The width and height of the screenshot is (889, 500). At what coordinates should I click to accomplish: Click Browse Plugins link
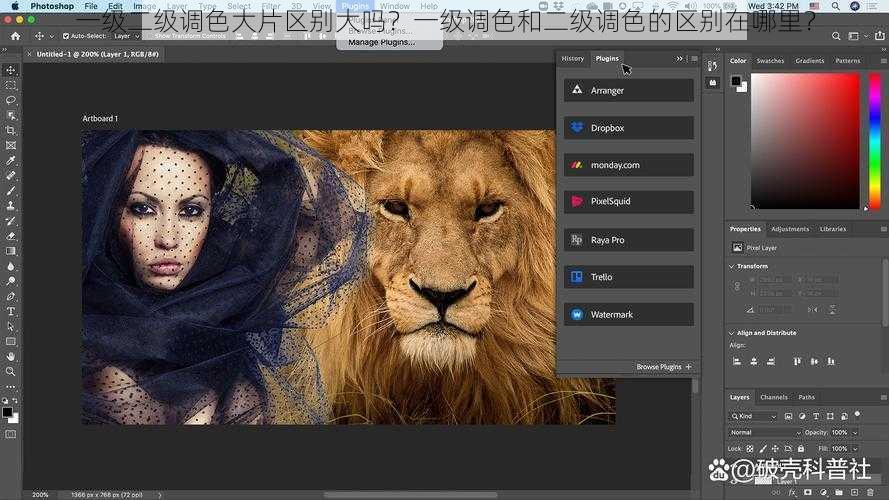tap(663, 367)
